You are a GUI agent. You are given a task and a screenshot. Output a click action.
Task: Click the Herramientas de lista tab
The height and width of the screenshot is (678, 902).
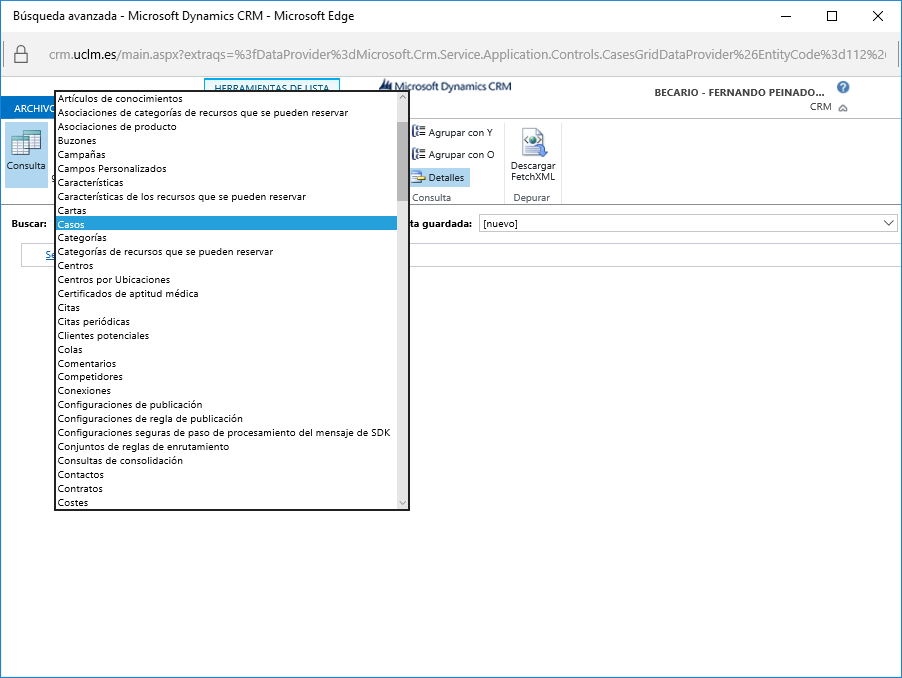tap(271, 88)
